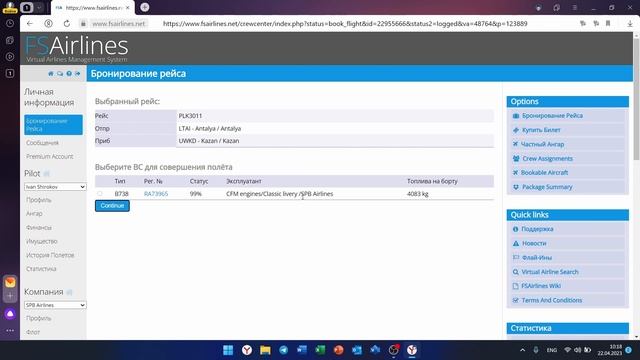
Task: Open Купить Билет in Options
Action: click(x=541, y=130)
